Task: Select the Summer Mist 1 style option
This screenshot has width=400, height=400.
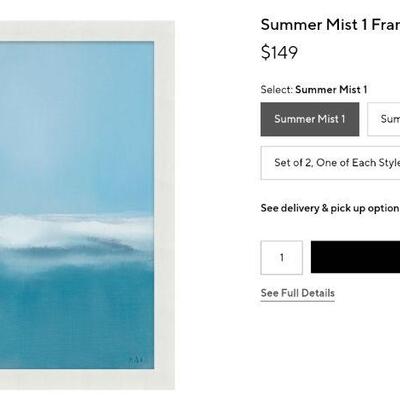Action: coord(310,119)
